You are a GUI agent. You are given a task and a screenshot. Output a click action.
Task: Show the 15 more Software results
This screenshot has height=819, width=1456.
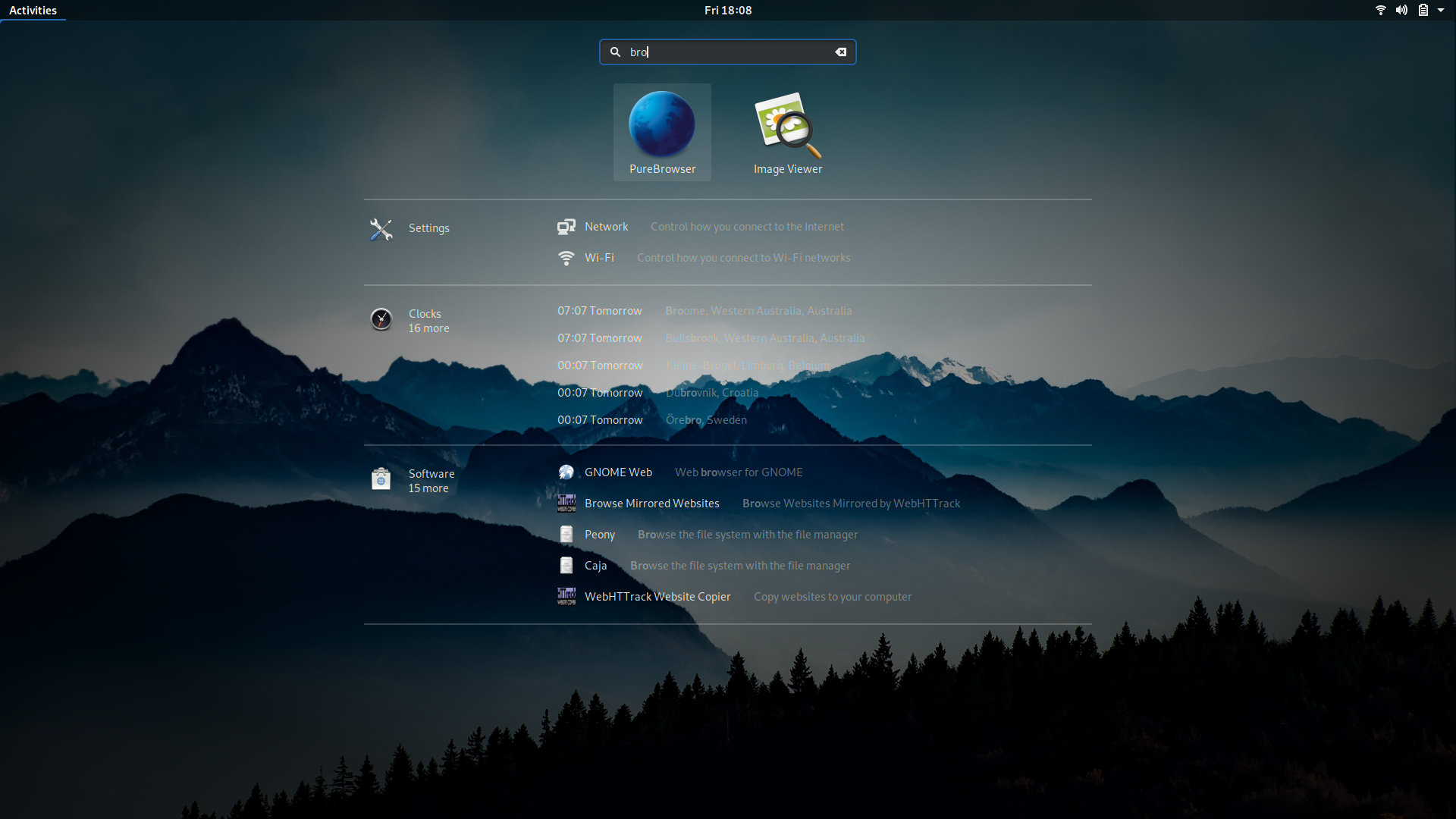tap(428, 488)
